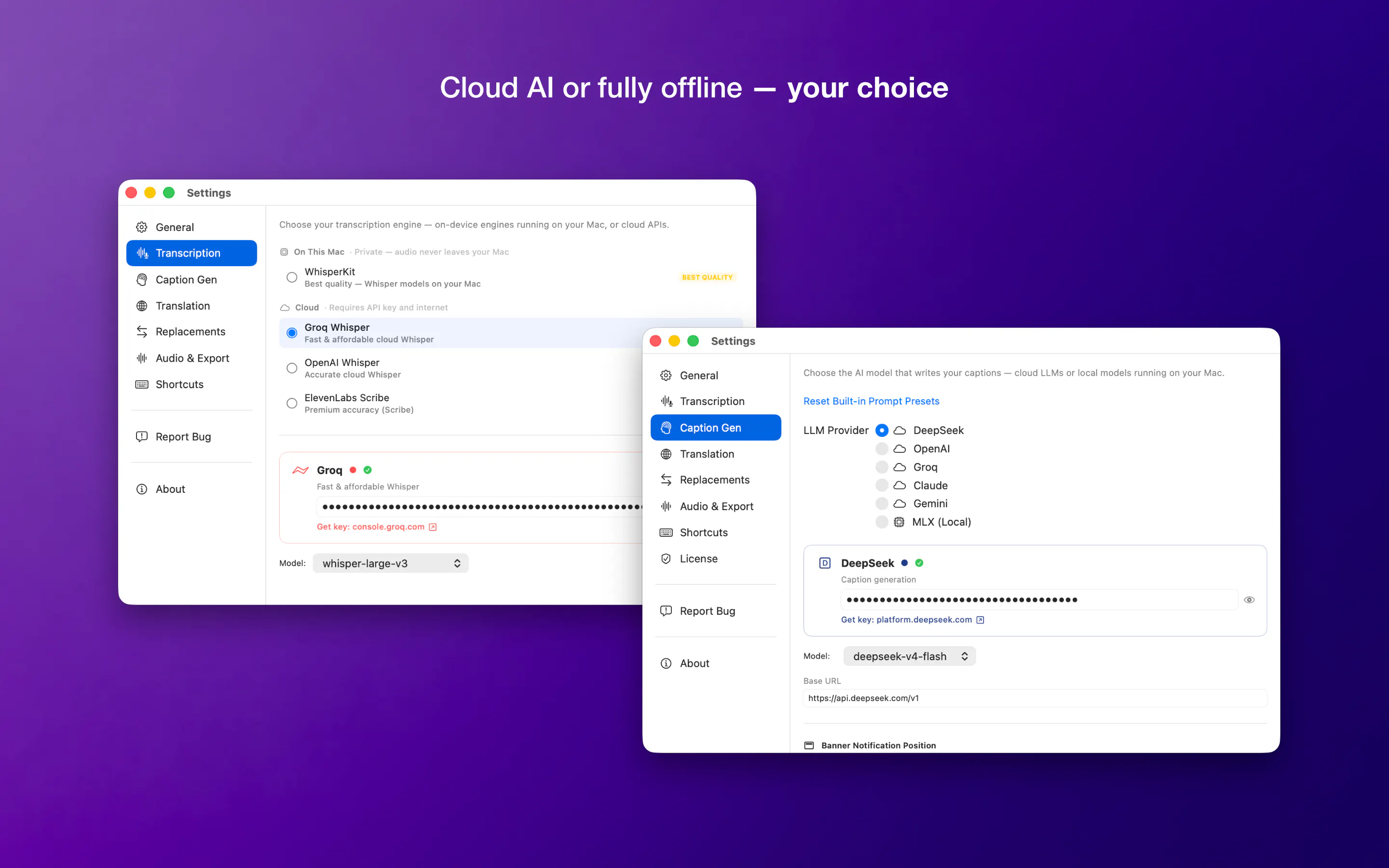Click Audio & Export waveform icon in back window
Image resolution: width=1389 pixels, height=868 pixels.
tap(142, 358)
